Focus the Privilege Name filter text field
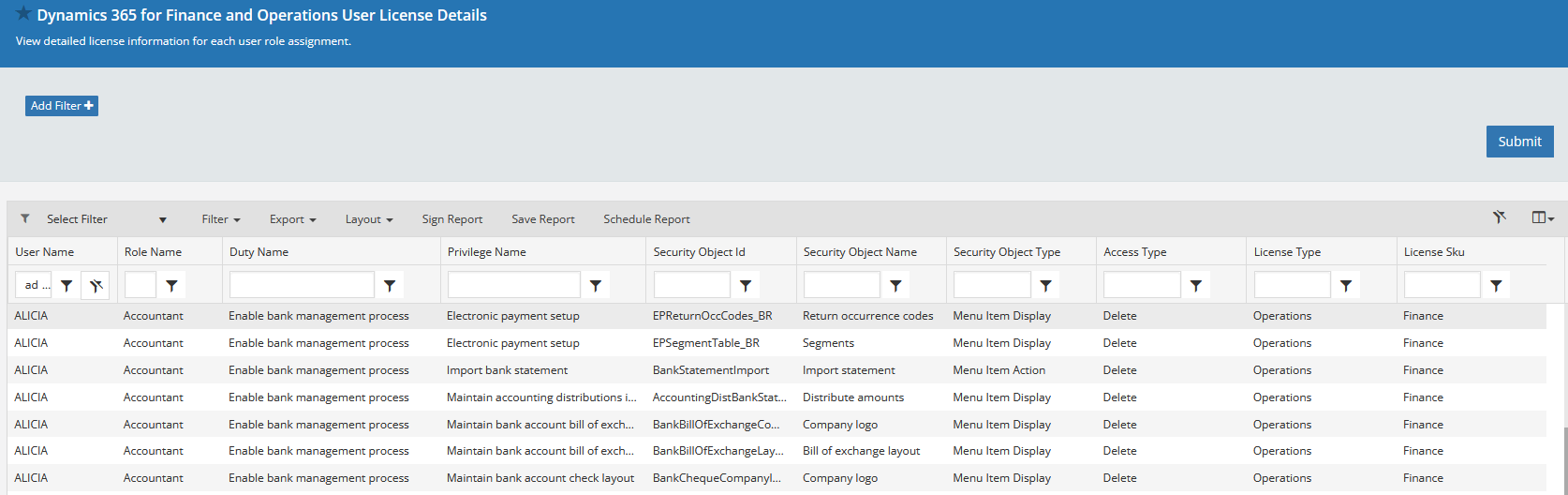This screenshot has height=495, width=1568. click(x=514, y=285)
